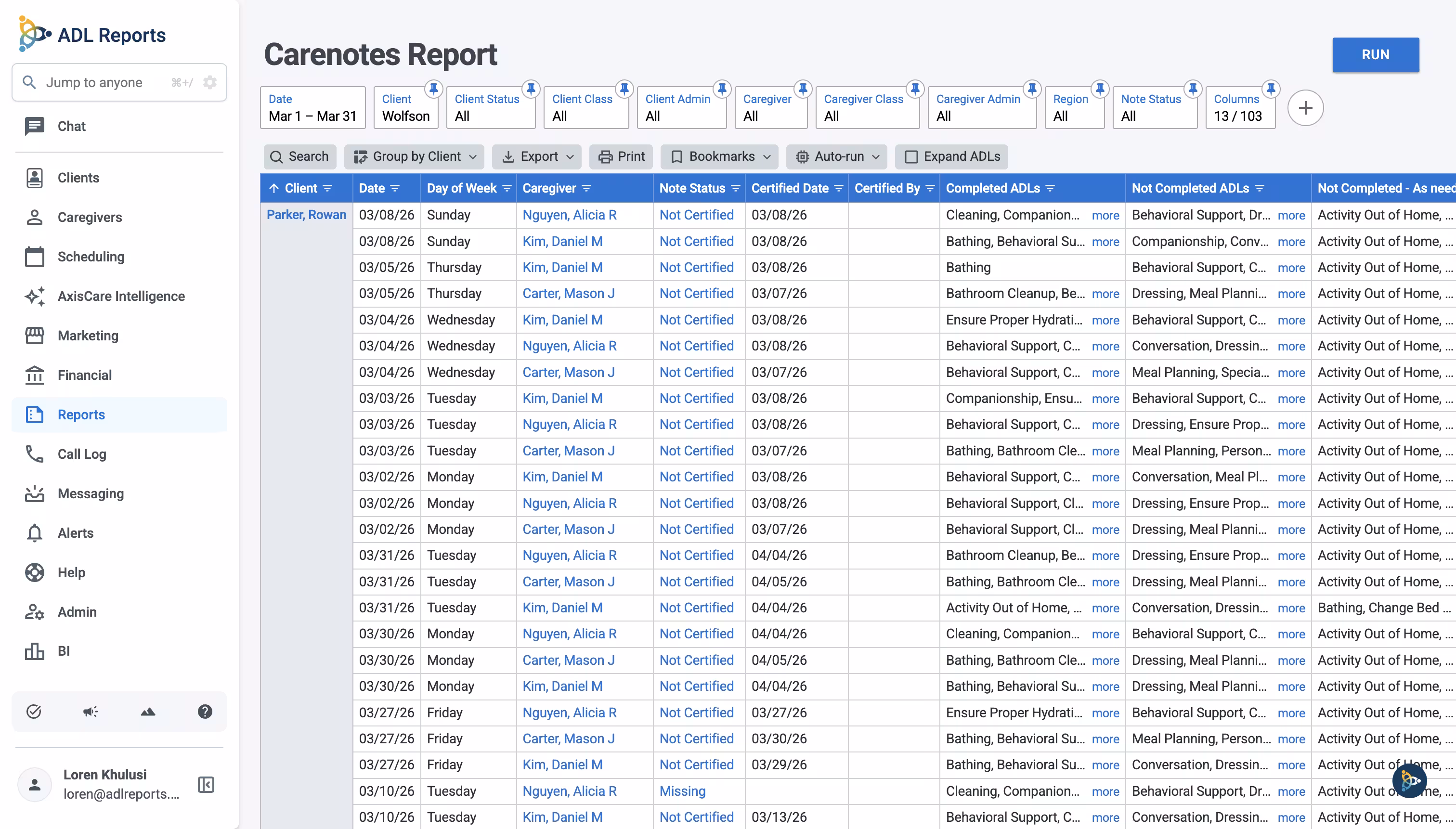Click the Jump to anyone search field
Viewport: 1456px width, 829px height.
coord(119,82)
